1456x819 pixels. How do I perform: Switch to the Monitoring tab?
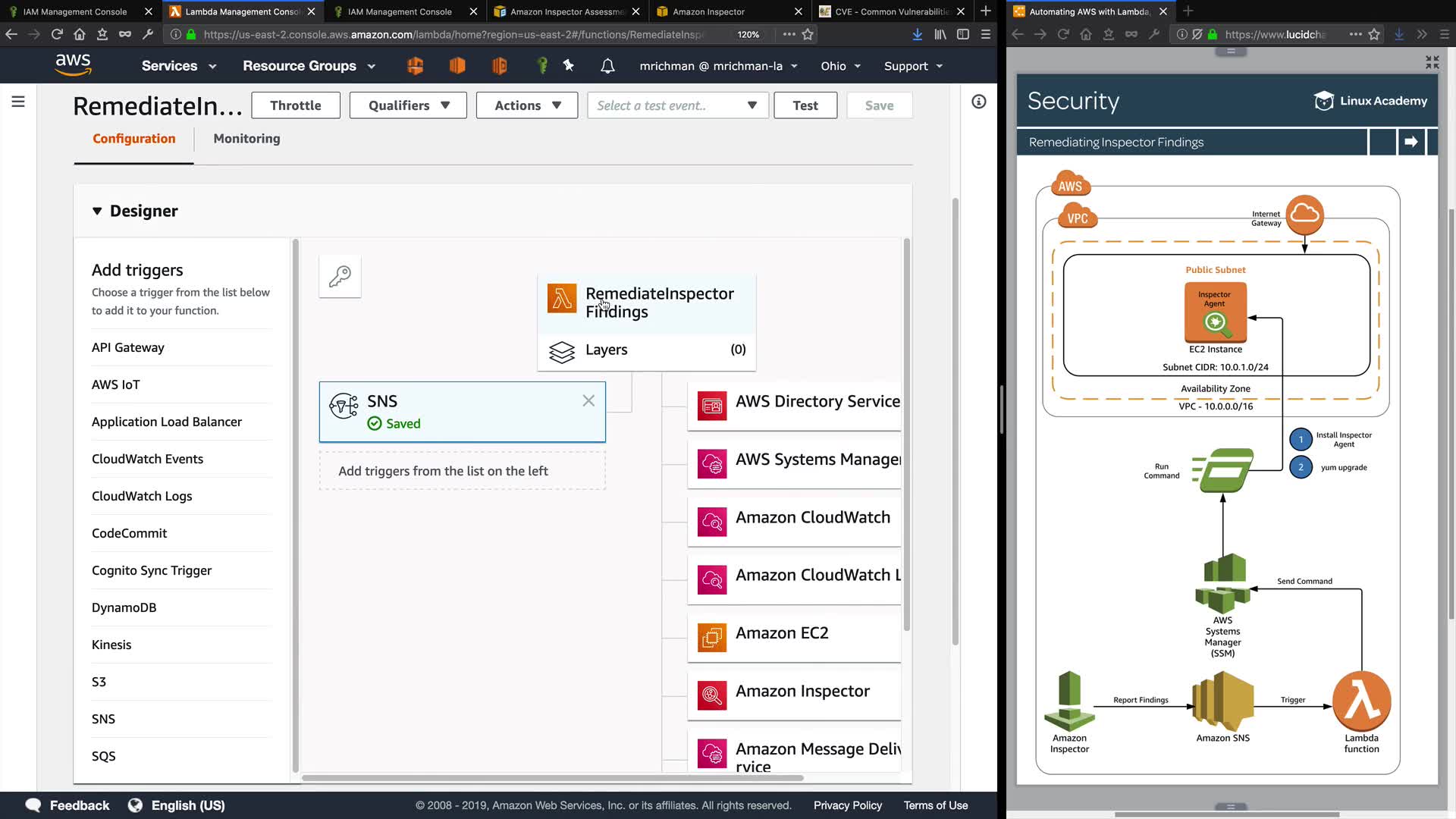point(246,139)
